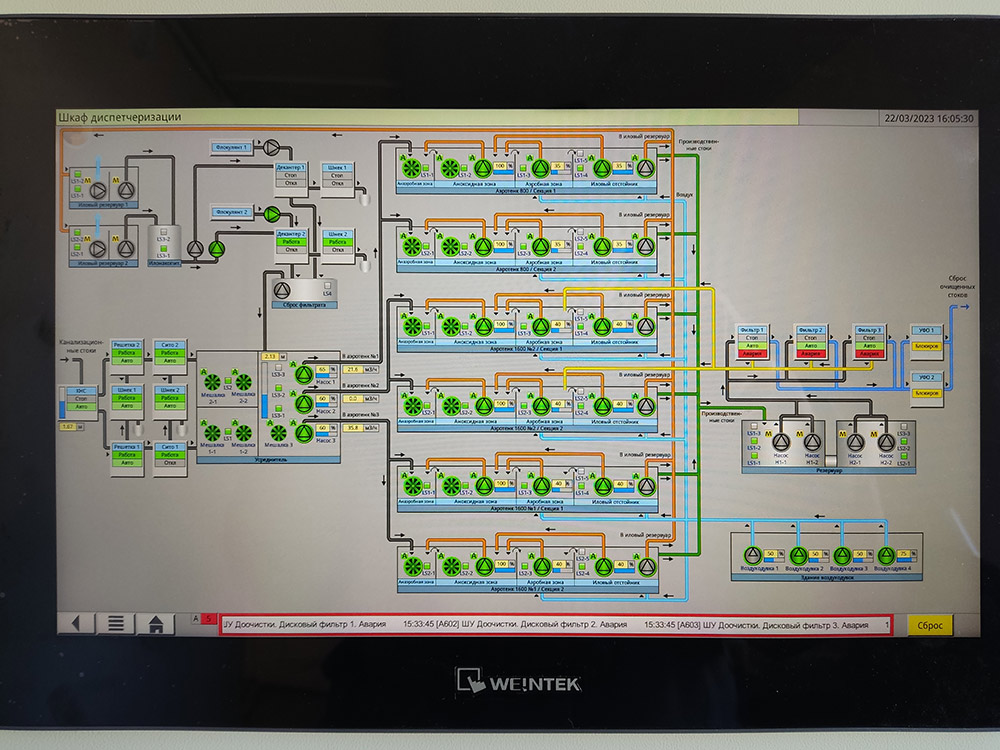1000x750 pixels.
Task: Toggle the Фильтр 1 Авто mode indicator
Action: pyautogui.click(x=752, y=346)
